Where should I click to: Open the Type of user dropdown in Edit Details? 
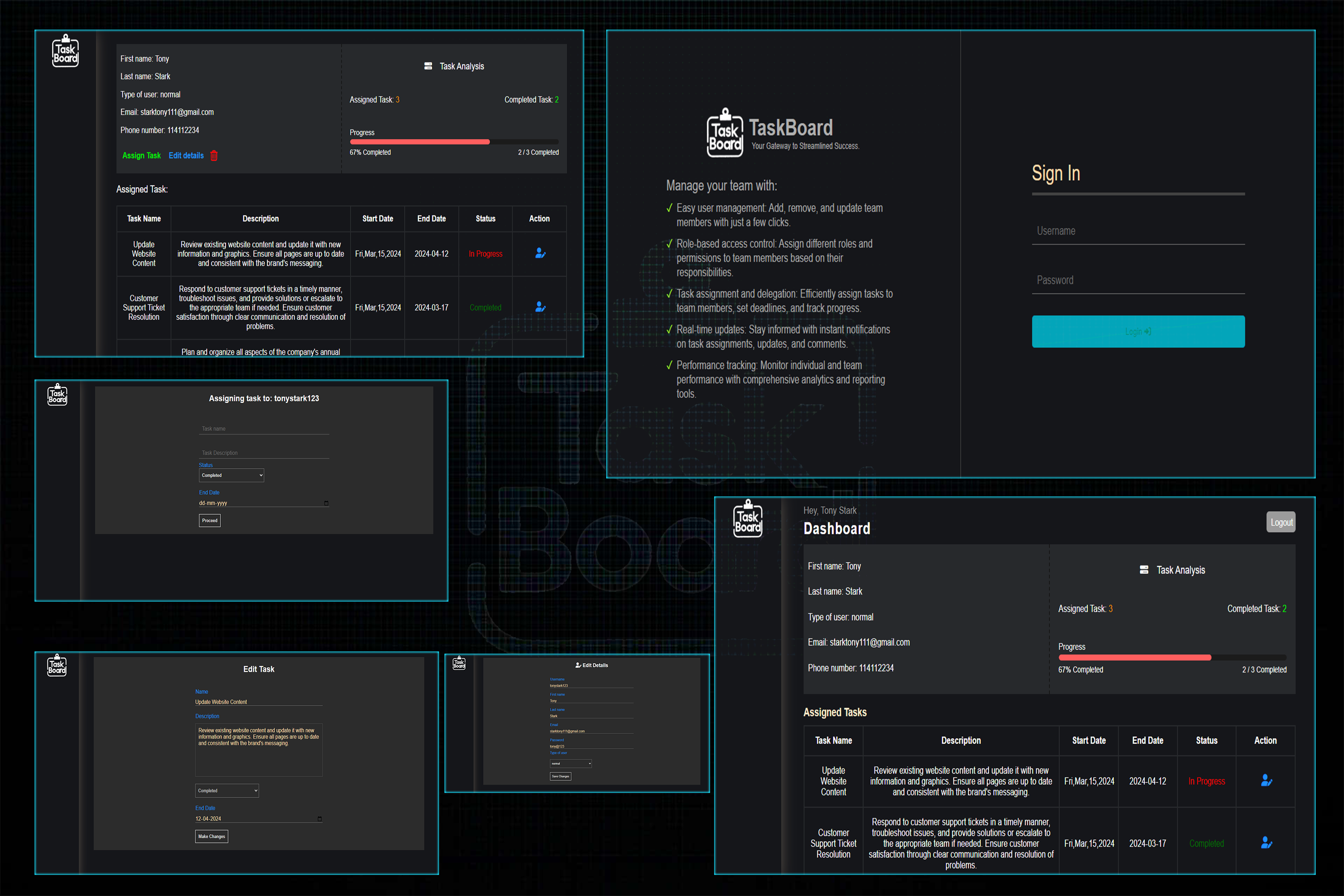[x=571, y=763]
